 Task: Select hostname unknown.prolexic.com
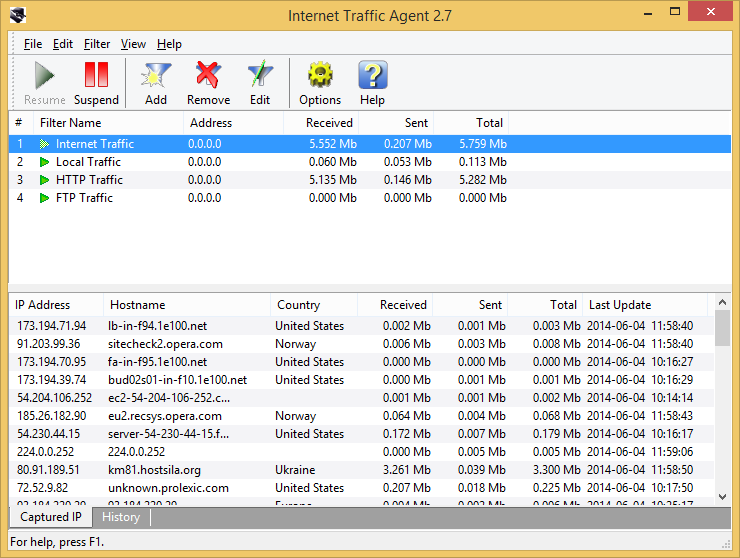pyautogui.click(x=168, y=488)
